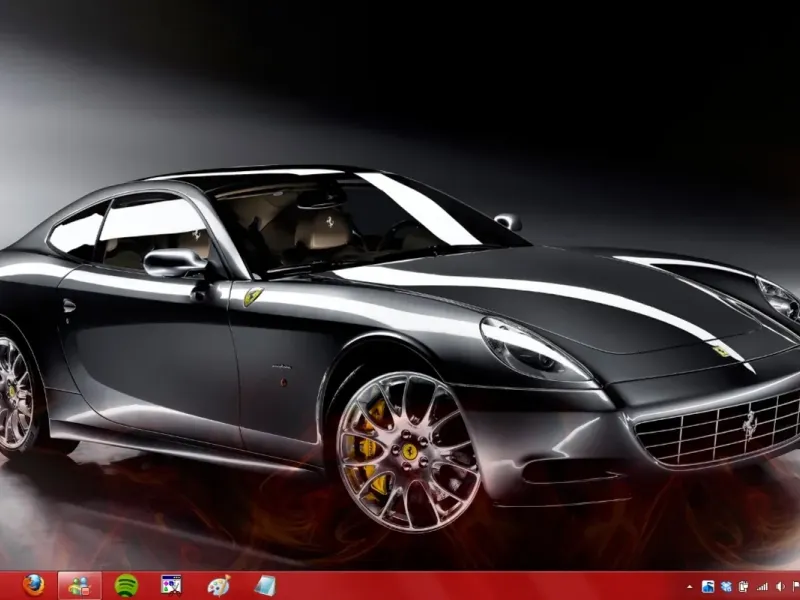Image resolution: width=800 pixels, height=600 pixels.
Task: Open the Action Center flag icon
Action: click(795, 586)
